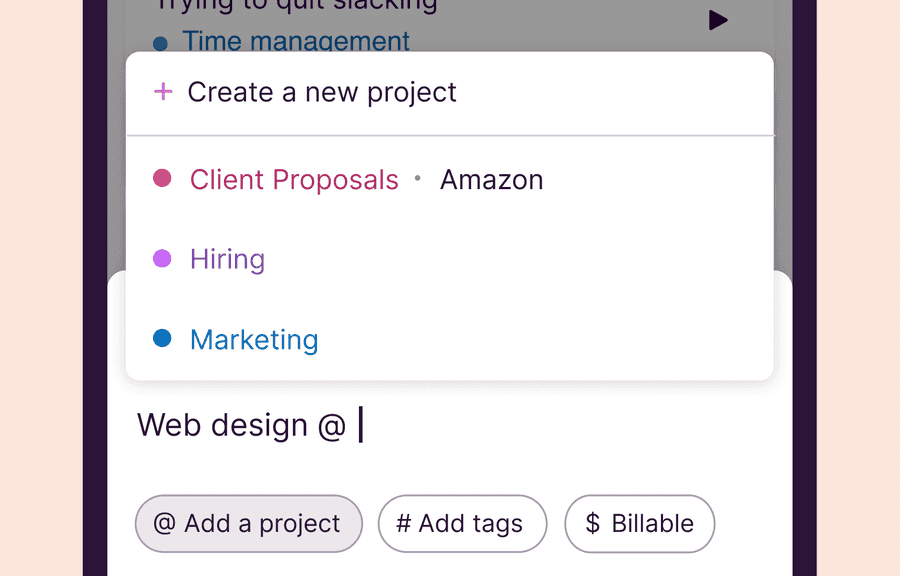This screenshot has height=576, width=900.
Task: Click the Amazon client label
Action: point(491,180)
